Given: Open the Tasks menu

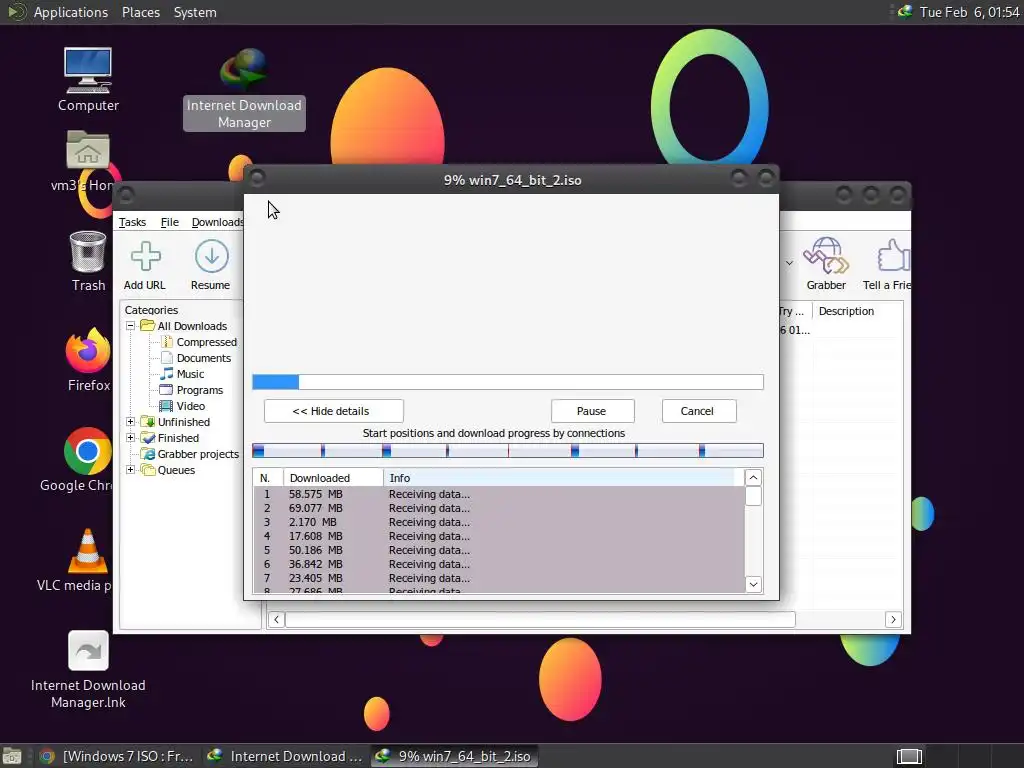Looking at the screenshot, I should coord(132,222).
